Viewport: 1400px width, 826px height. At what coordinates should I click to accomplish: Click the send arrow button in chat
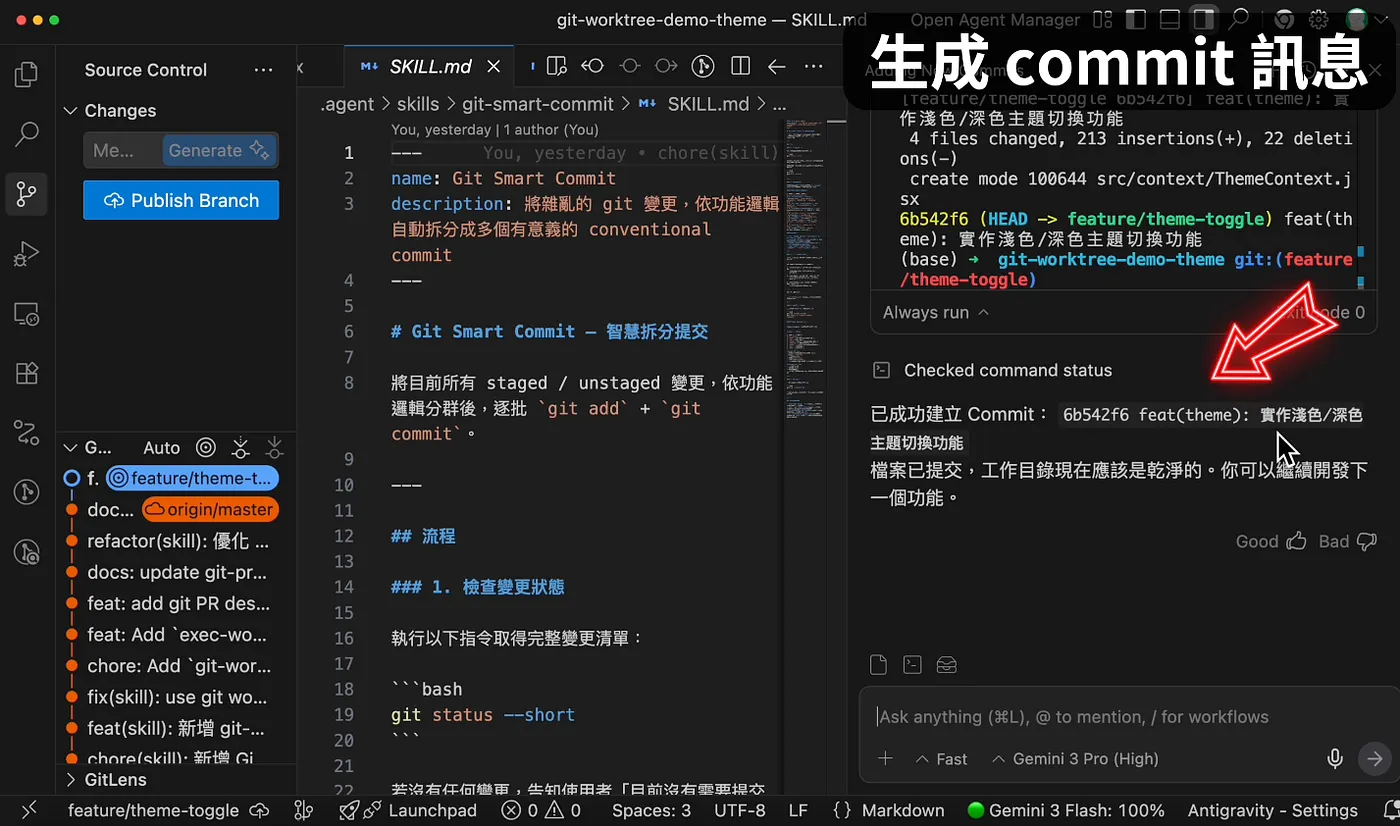click(1375, 759)
